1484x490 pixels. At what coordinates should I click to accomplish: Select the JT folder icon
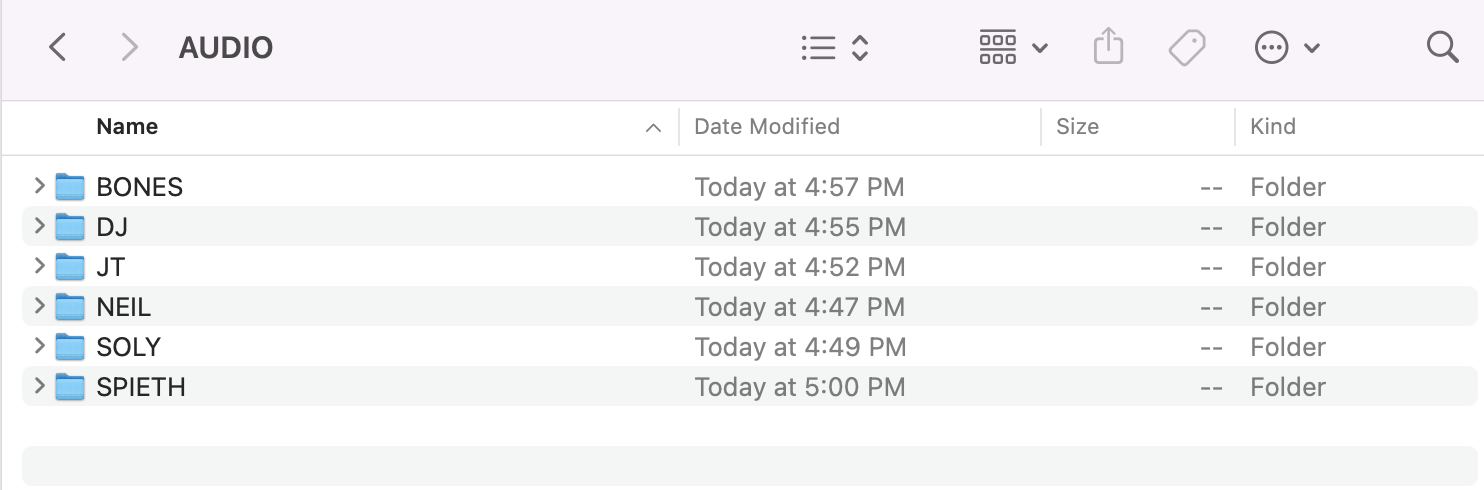(x=70, y=267)
